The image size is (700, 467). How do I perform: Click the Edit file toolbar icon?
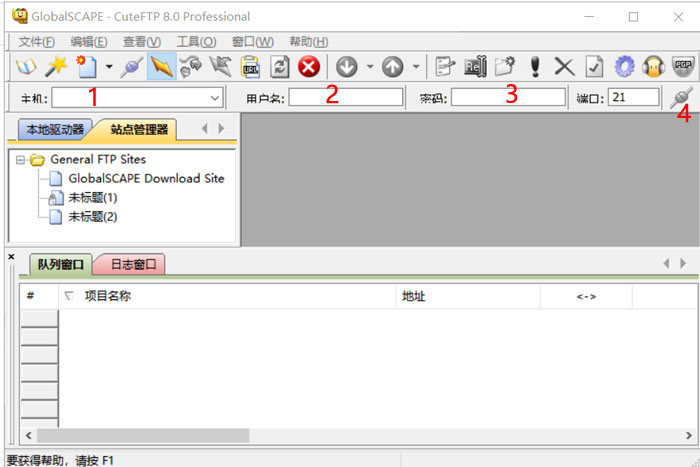click(445, 67)
